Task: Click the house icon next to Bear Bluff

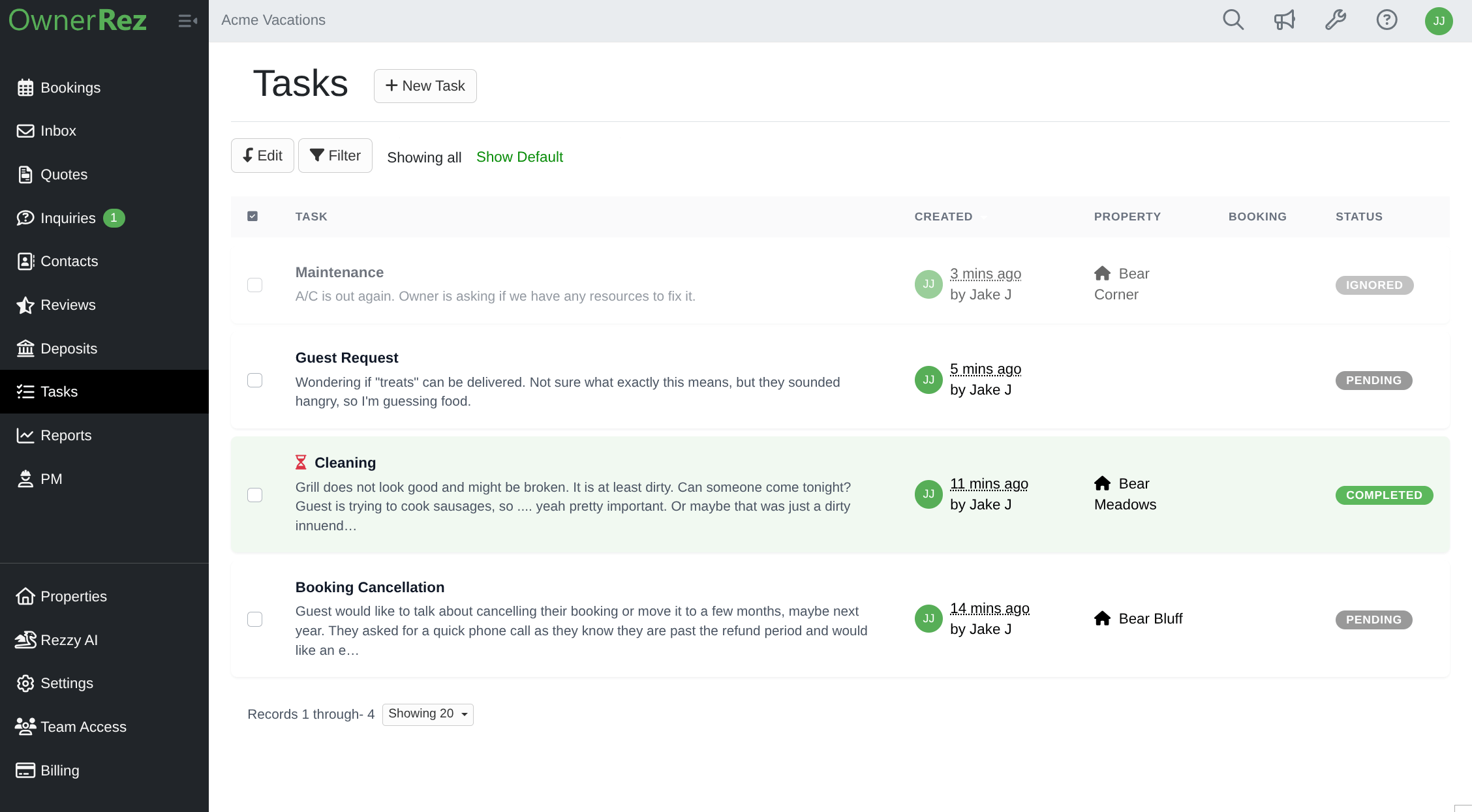Action: click(1102, 618)
